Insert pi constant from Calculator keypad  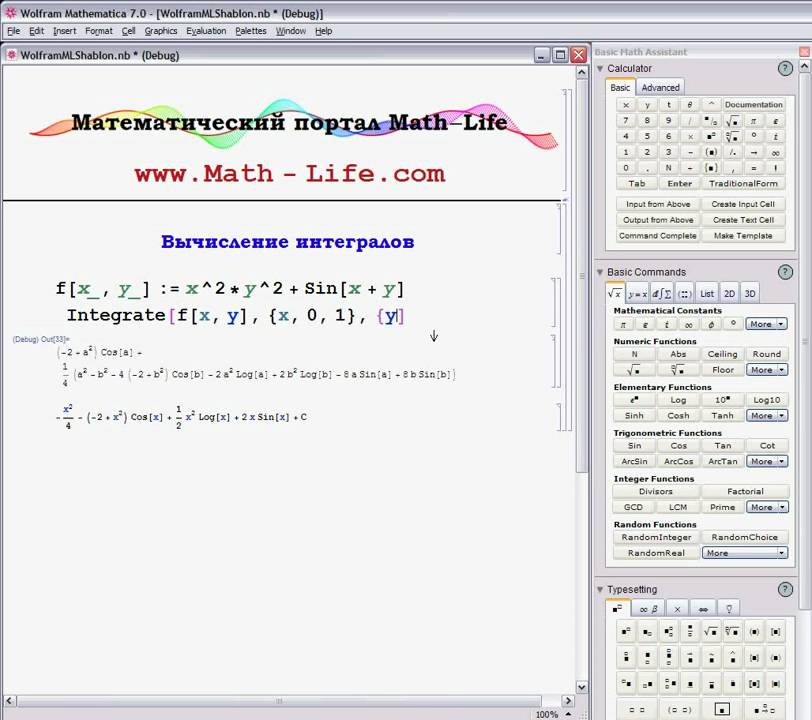click(x=753, y=121)
